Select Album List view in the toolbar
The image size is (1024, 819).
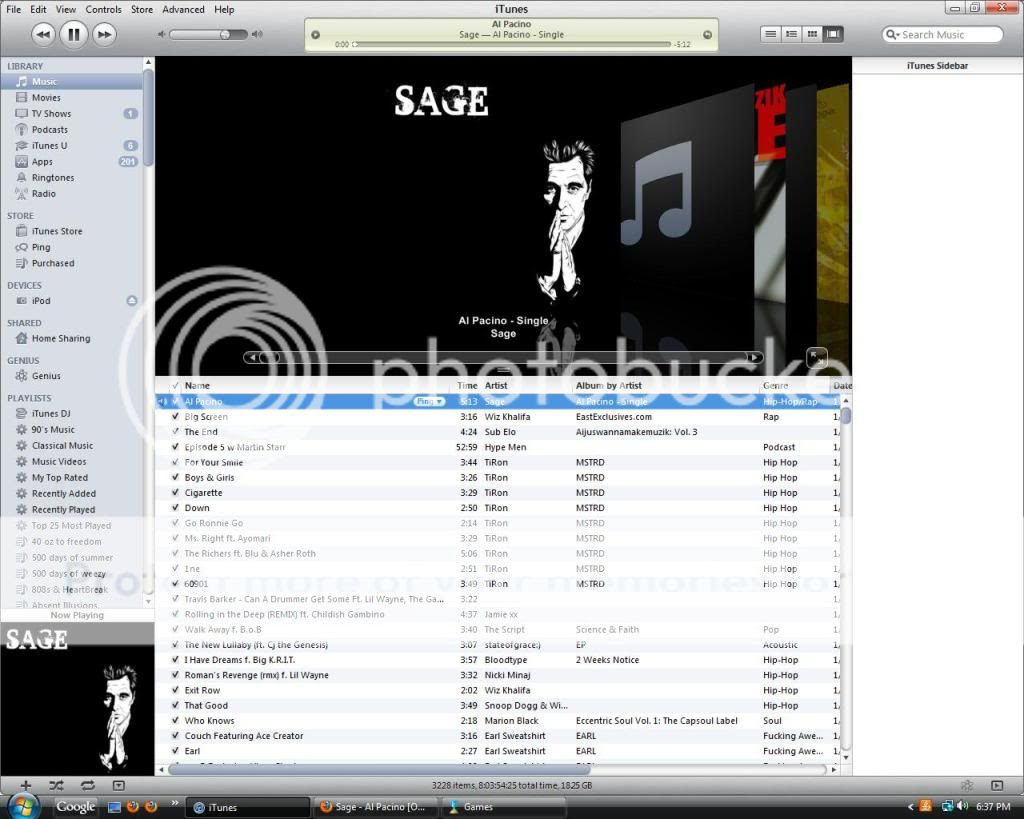pyautogui.click(x=791, y=34)
